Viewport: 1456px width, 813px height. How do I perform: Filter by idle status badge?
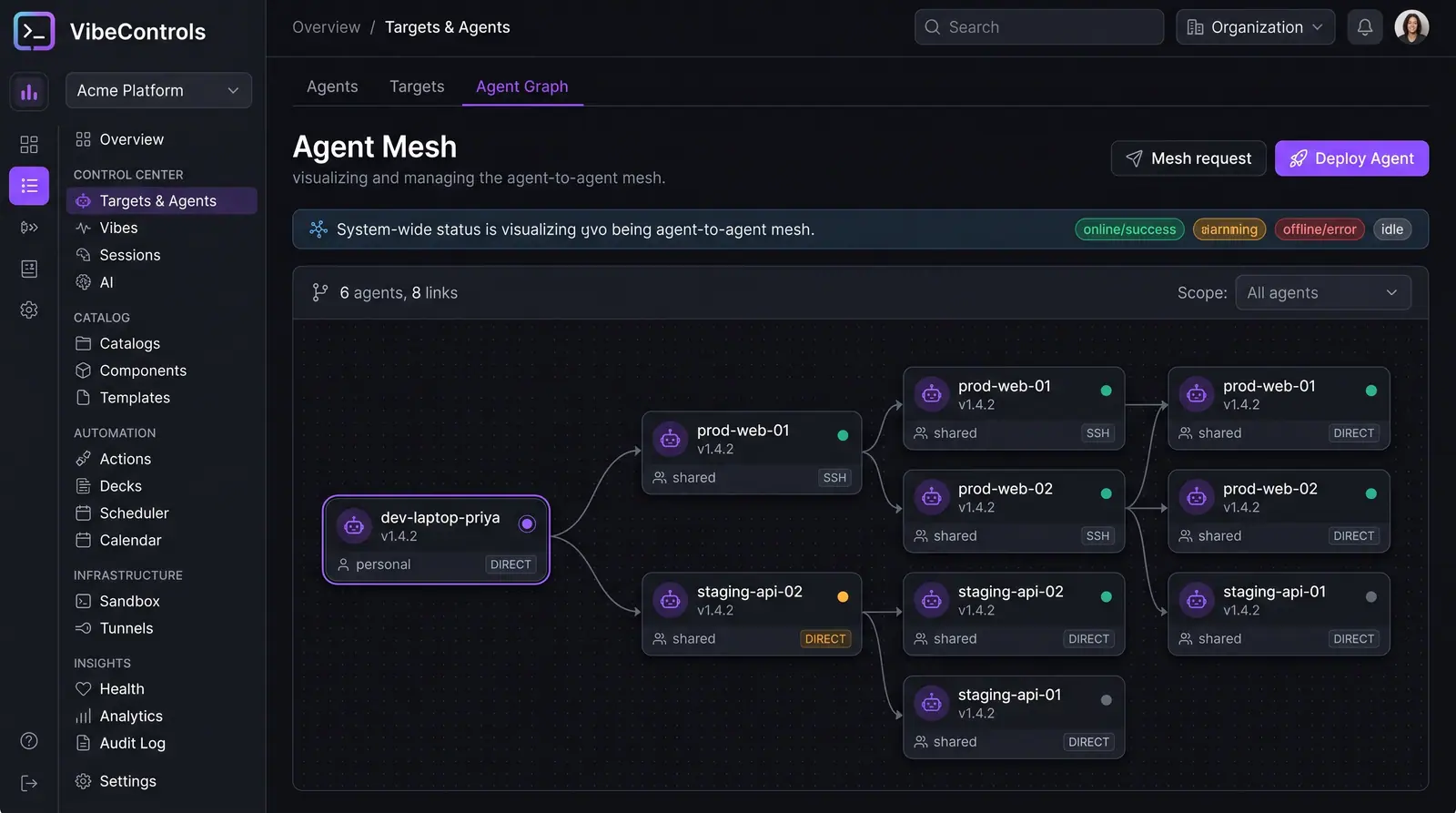[x=1392, y=229]
